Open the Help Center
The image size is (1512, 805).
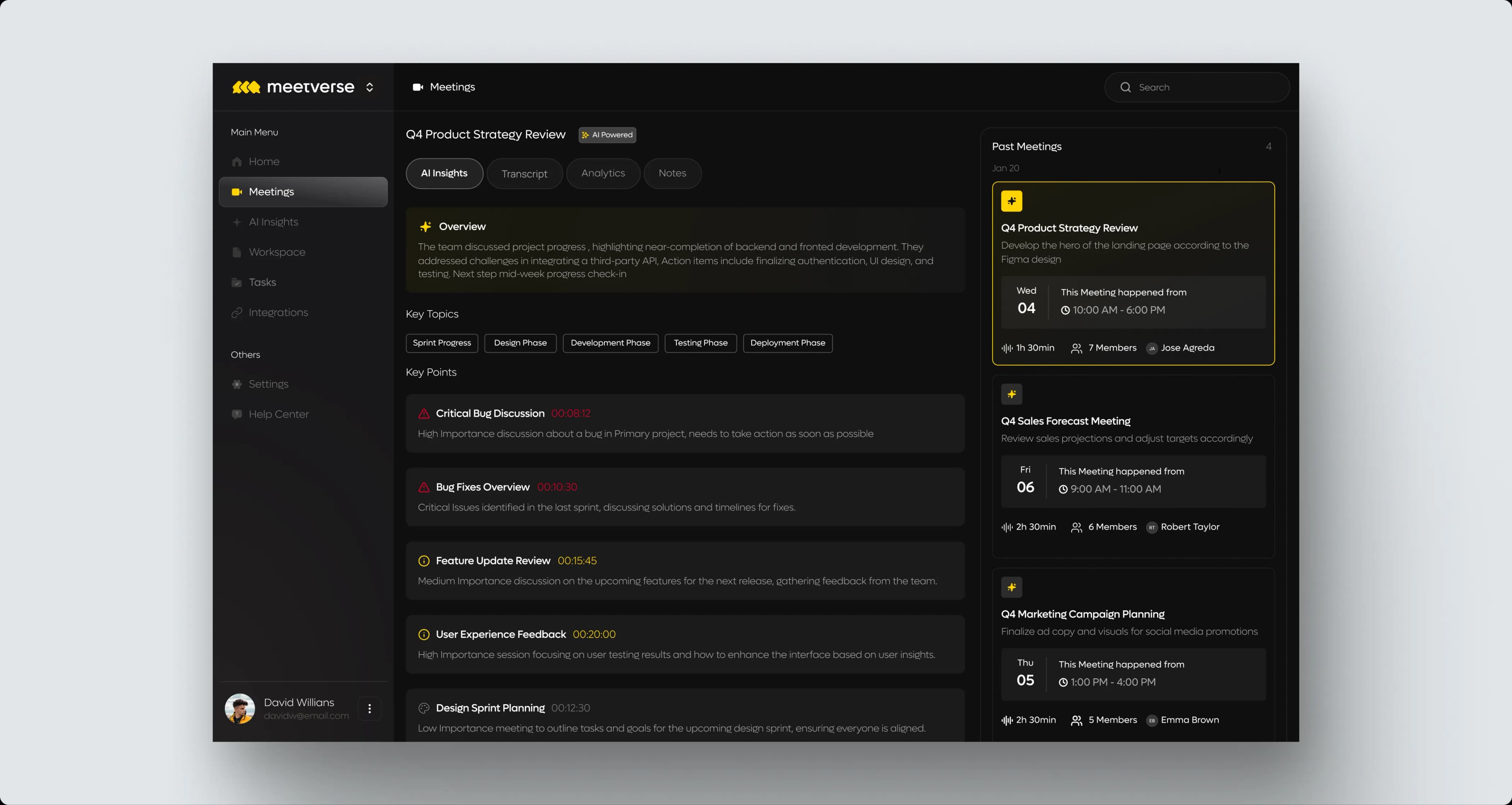click(278, 414)
